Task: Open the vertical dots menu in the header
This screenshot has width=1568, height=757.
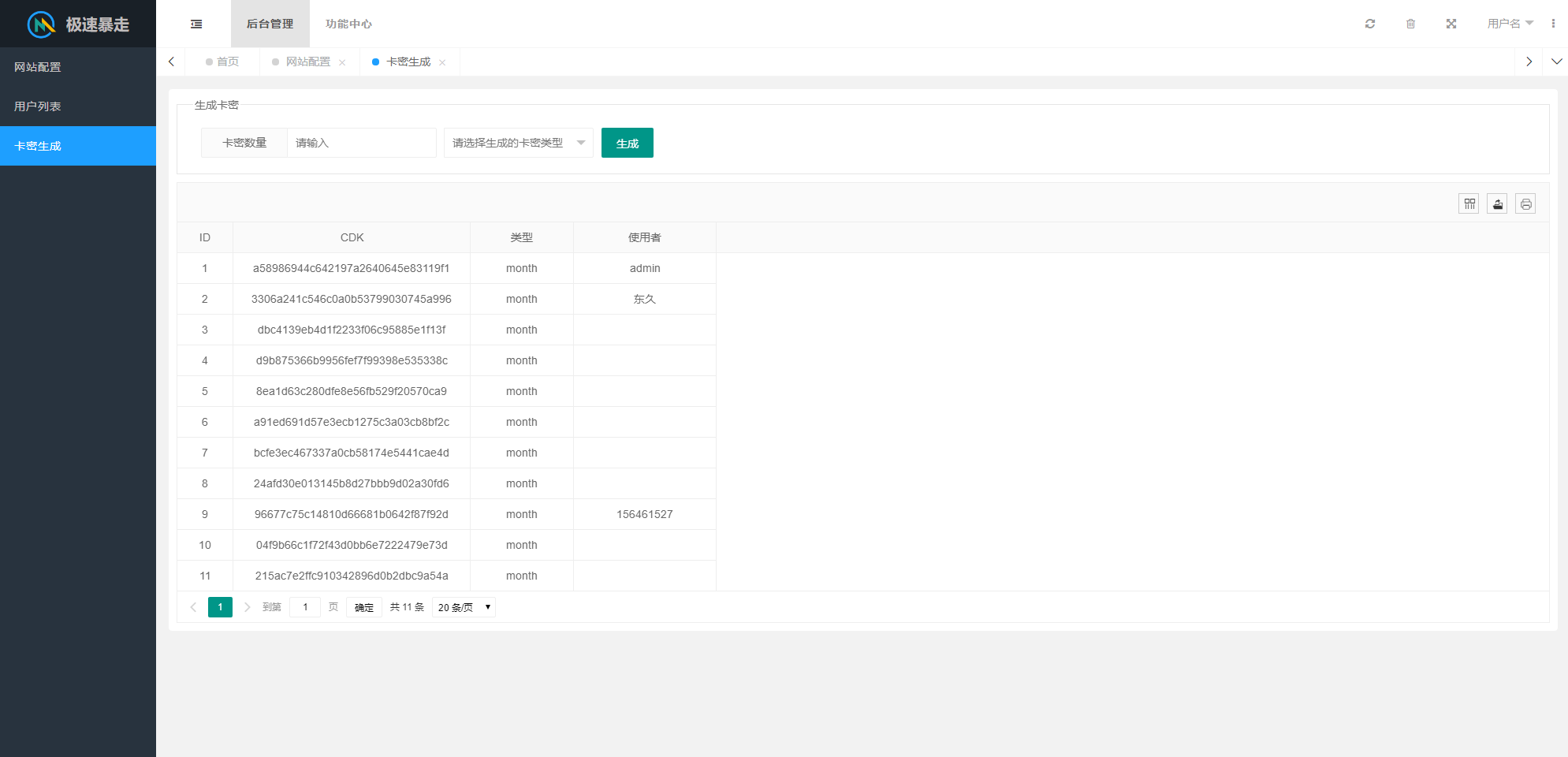Action: 1555,24
